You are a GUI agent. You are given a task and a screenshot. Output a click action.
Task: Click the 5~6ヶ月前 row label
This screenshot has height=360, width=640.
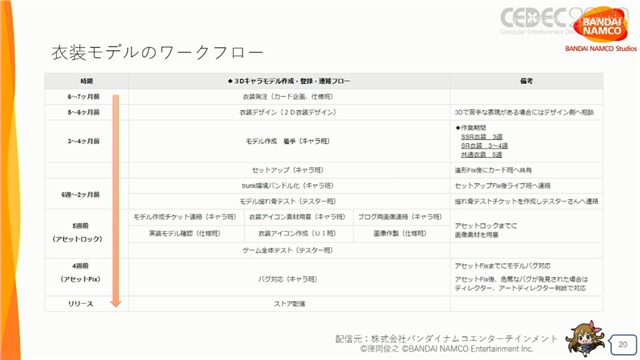[83, 112]
